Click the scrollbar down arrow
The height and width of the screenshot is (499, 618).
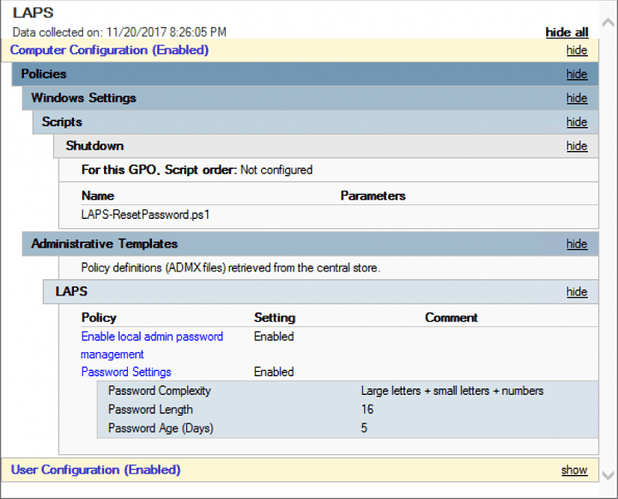(x=608, y=478)
